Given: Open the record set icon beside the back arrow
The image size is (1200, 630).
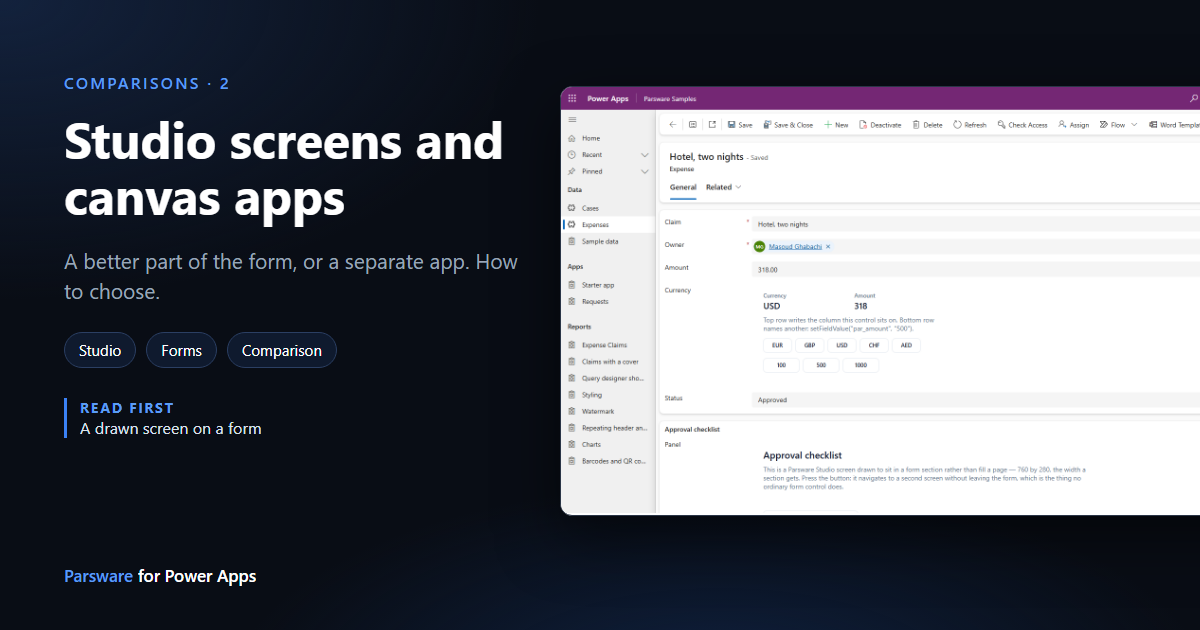Looking at the screenshot, I should (692, 125).
